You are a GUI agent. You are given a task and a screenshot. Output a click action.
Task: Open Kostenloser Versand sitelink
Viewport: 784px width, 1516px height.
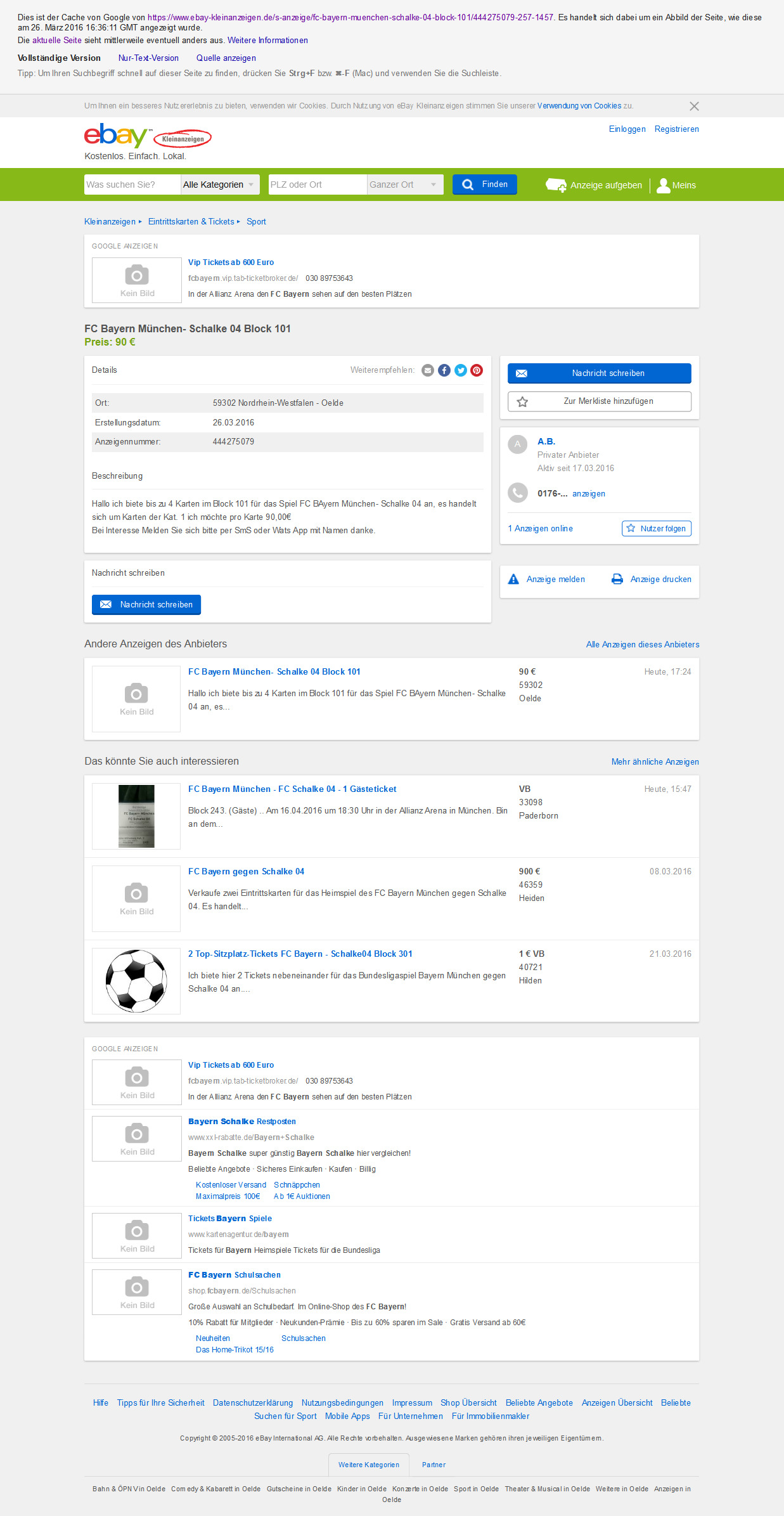231,1184
